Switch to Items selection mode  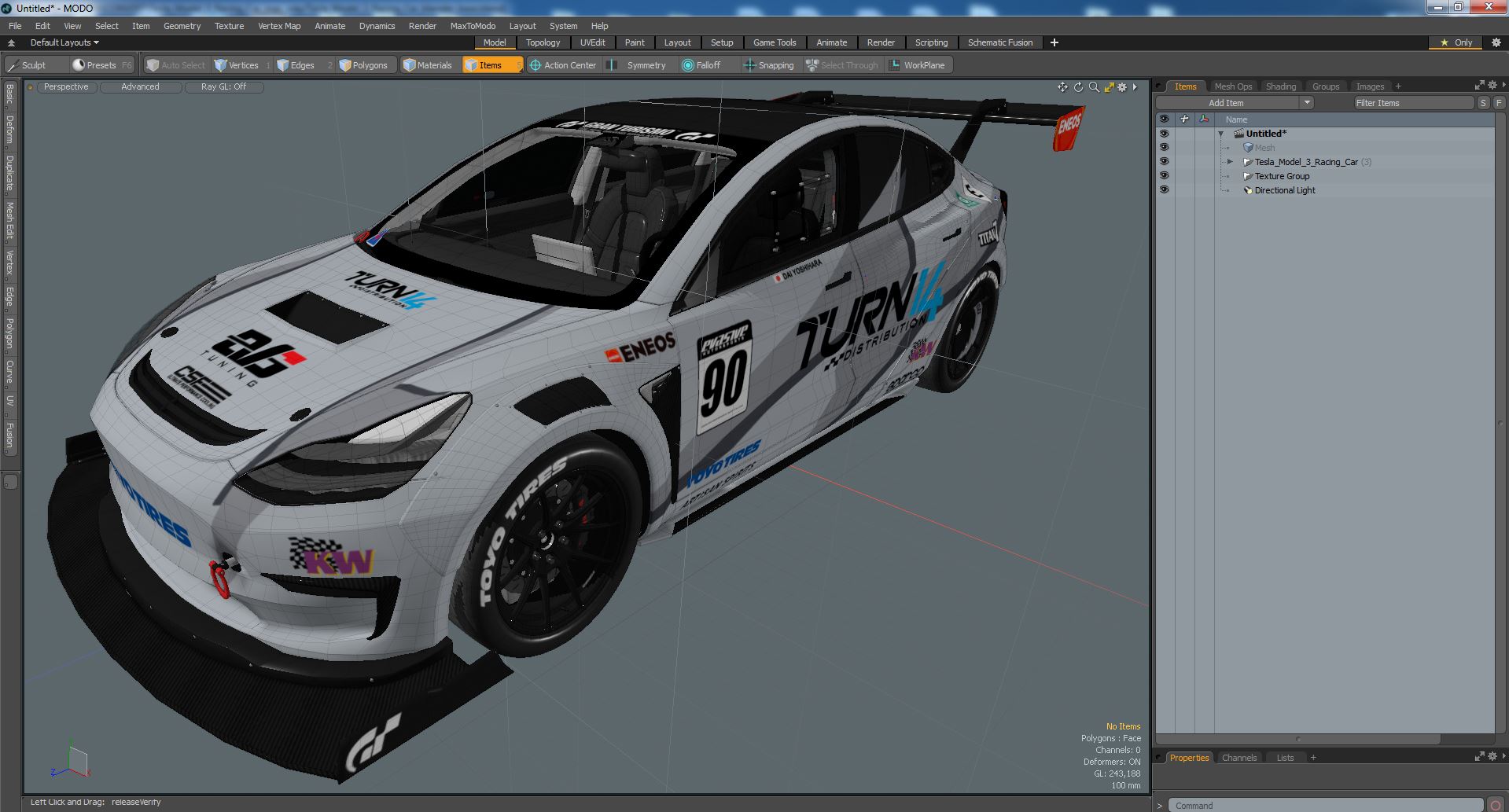(x=492, y=65)
